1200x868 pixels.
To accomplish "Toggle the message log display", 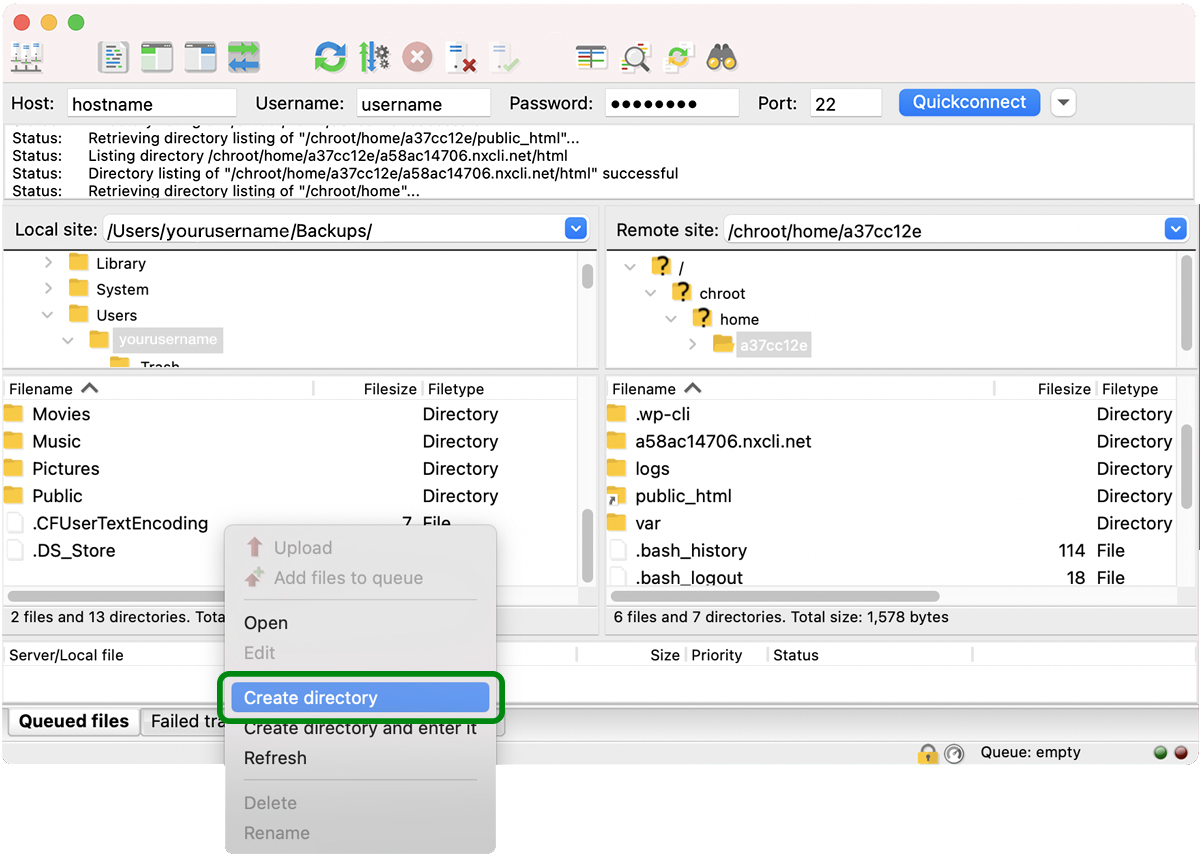I will pos(114,57).
